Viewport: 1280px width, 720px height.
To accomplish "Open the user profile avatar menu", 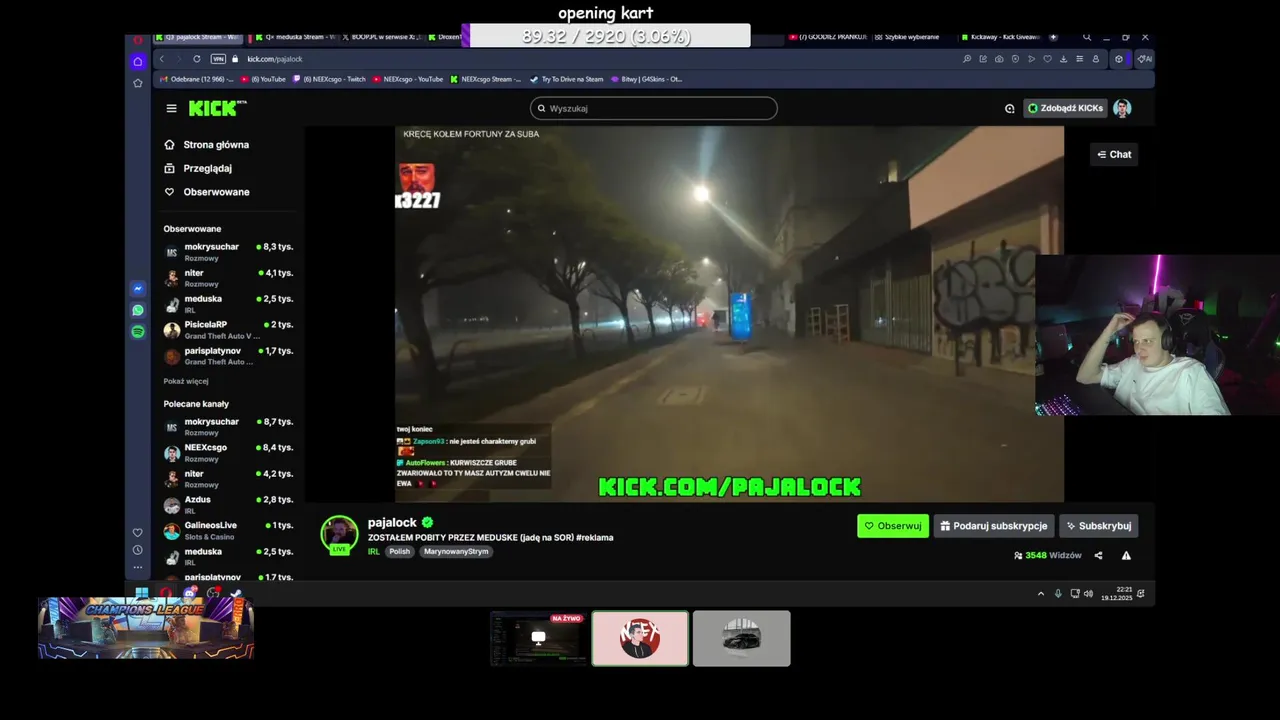I will click(x=1122, y=108).
